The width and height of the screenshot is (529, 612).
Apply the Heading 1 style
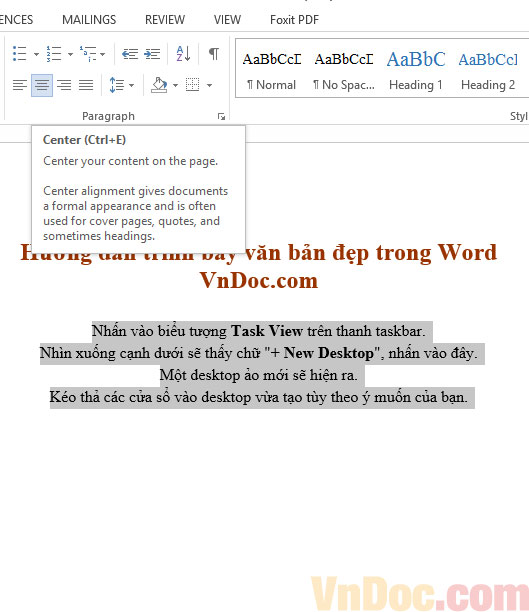pos(416,70)
